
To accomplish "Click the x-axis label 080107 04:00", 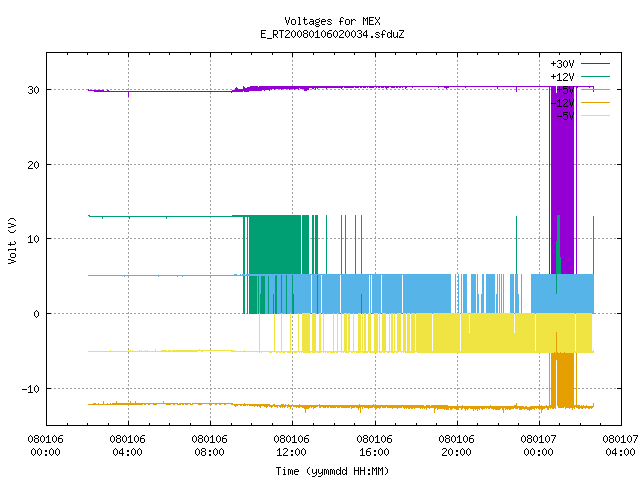I will (x=620, y=446).
